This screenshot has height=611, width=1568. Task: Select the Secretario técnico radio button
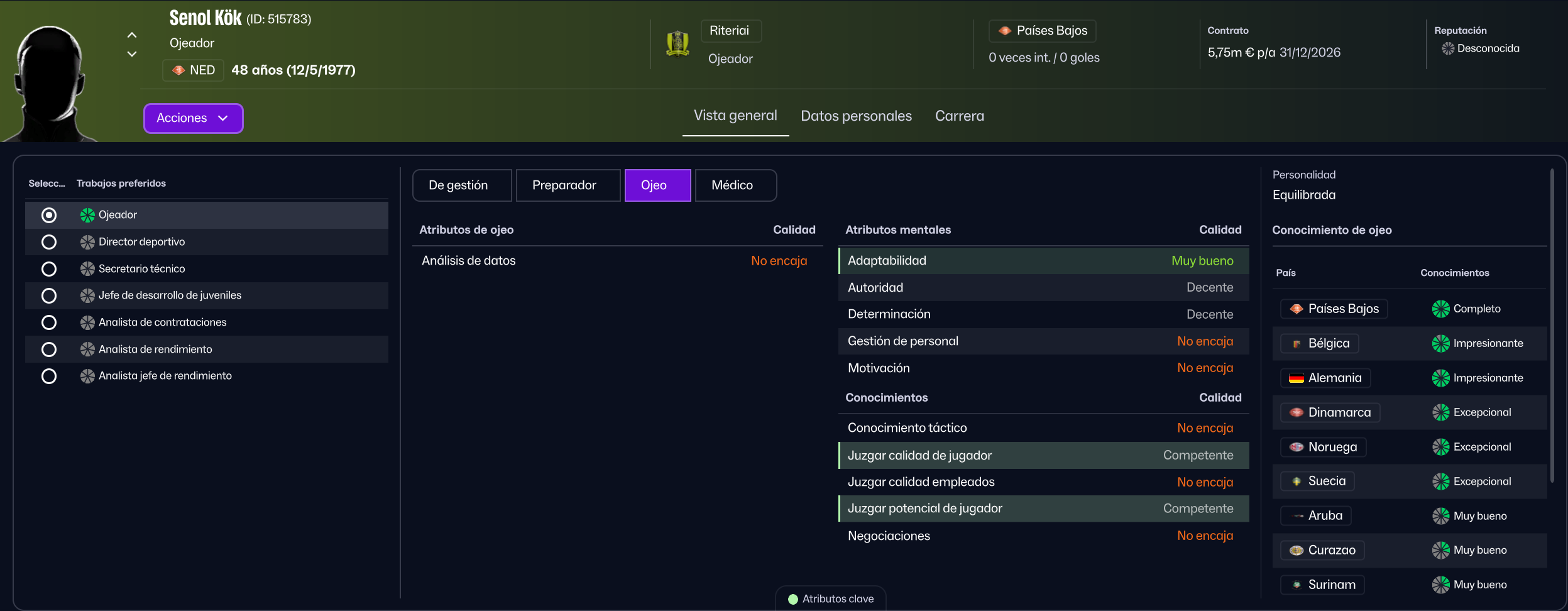49,269
